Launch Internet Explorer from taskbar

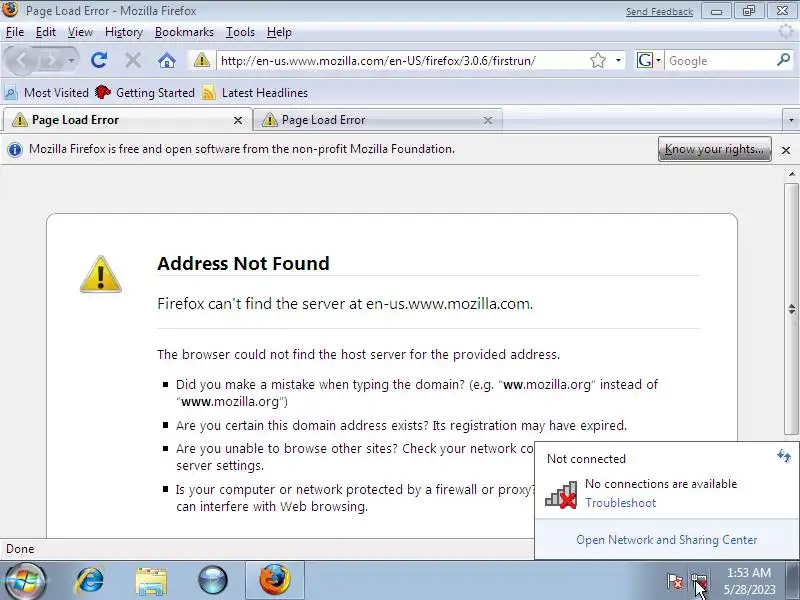[89, 581]
